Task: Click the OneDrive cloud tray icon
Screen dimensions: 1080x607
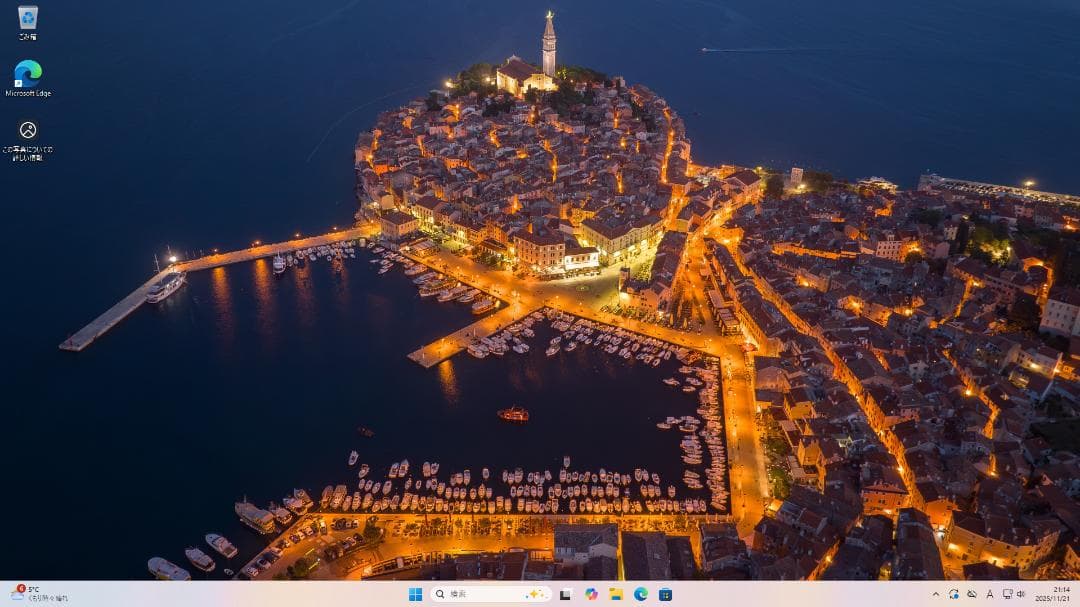Action: 971,594
